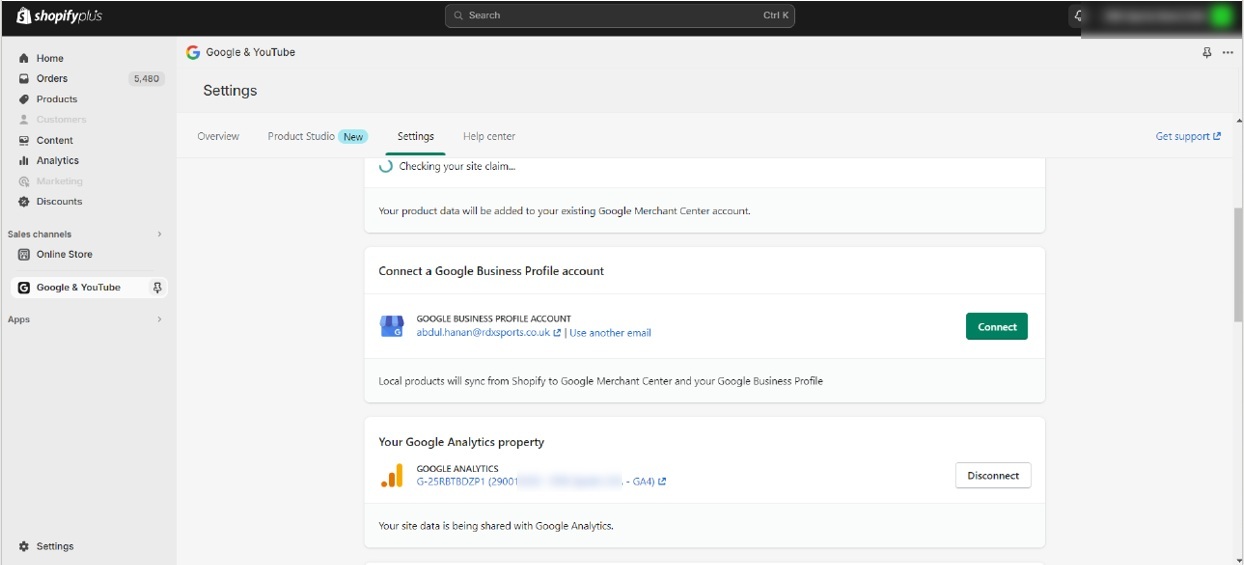Click the Get support link
1244x565 pixels.
pyautogui.click(x=1188, y=136)
